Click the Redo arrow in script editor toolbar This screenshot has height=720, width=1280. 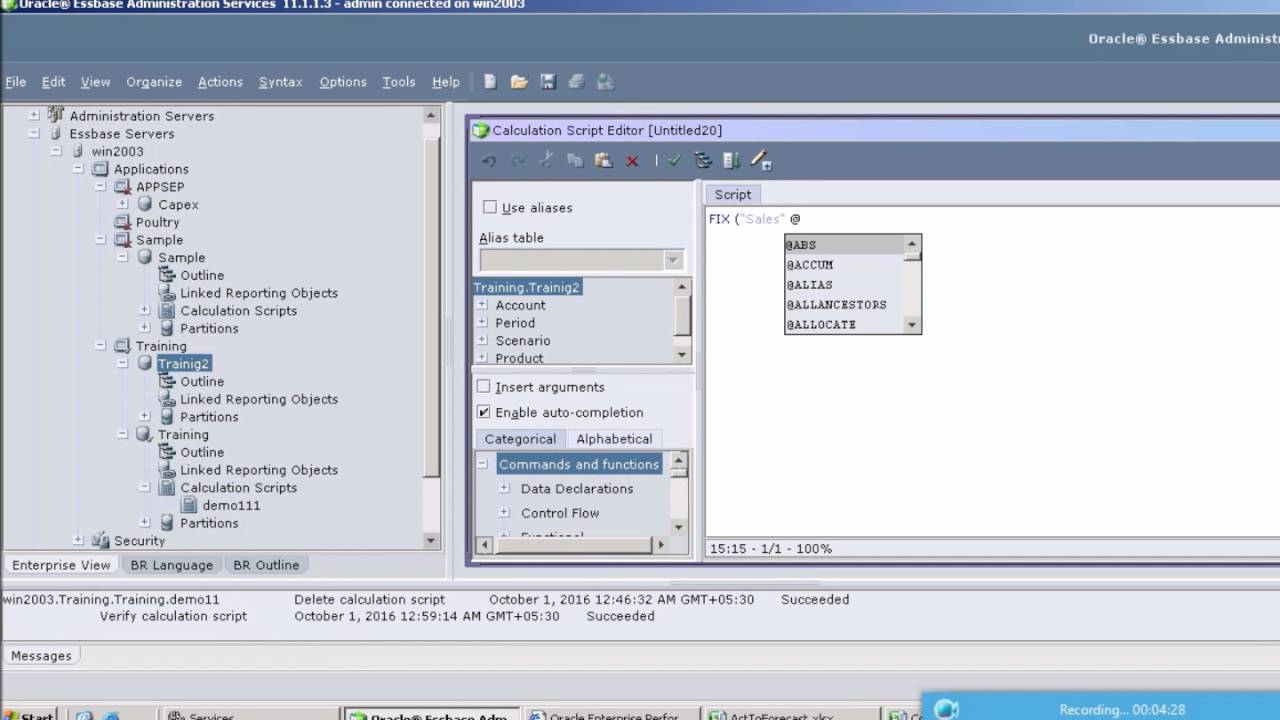(518, 161)
